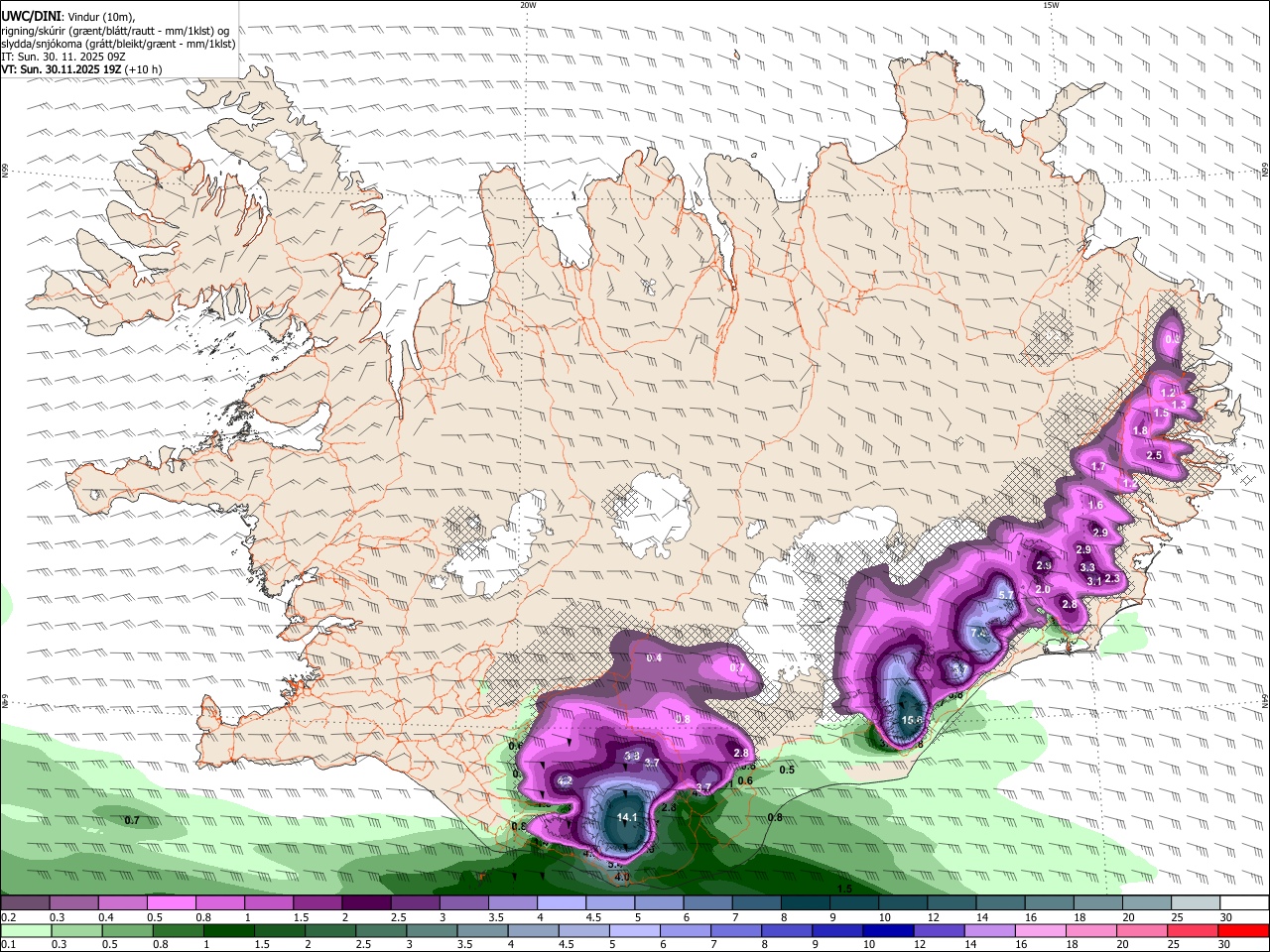
Task: Select the darkest green 1 swatch in lower legend row
Action: click(x=229, y=930)
